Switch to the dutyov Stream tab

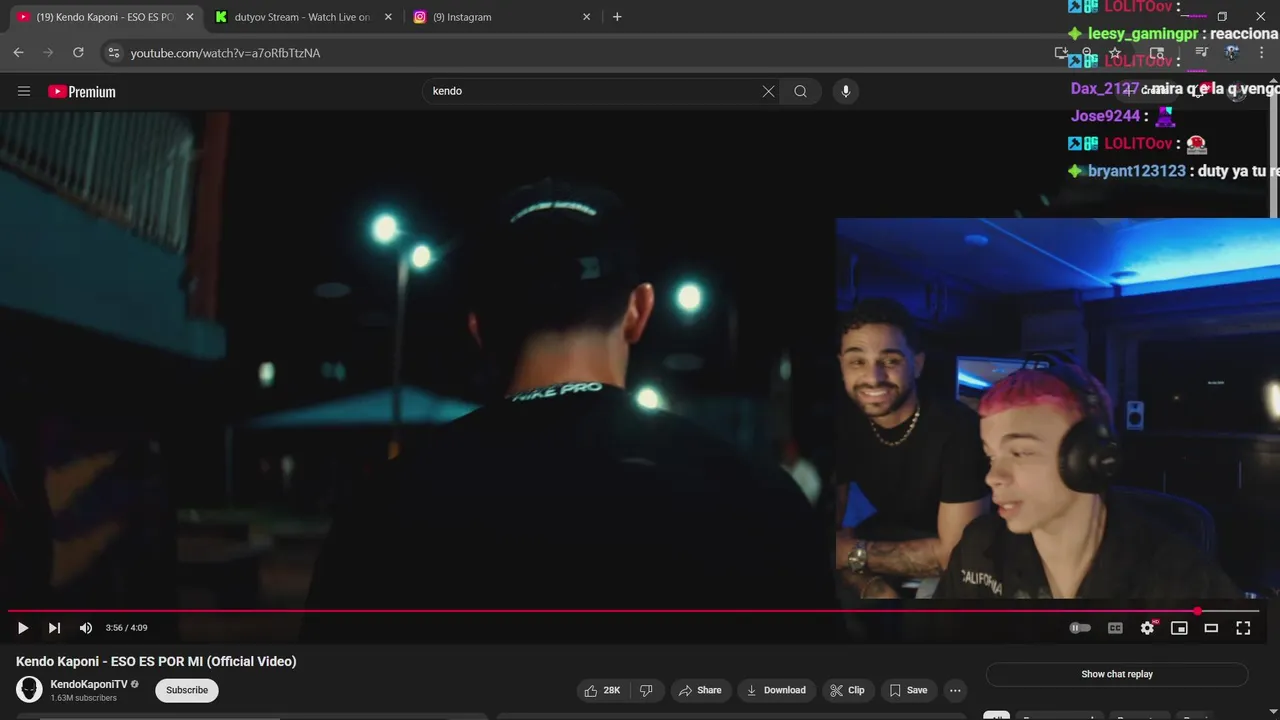pyautogui.click(x=302, y=17)
